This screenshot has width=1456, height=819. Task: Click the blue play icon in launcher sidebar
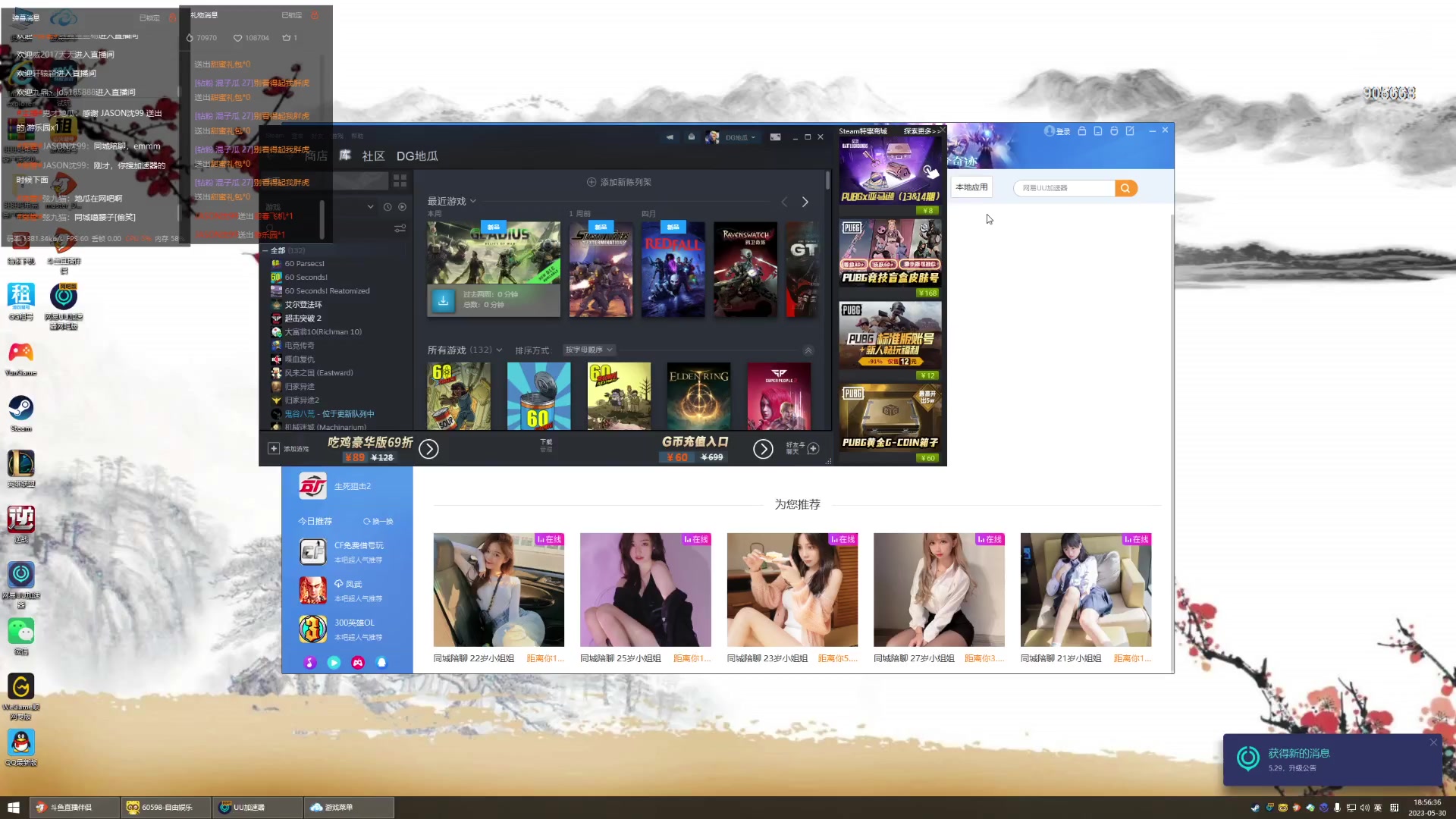click(334, 663)
